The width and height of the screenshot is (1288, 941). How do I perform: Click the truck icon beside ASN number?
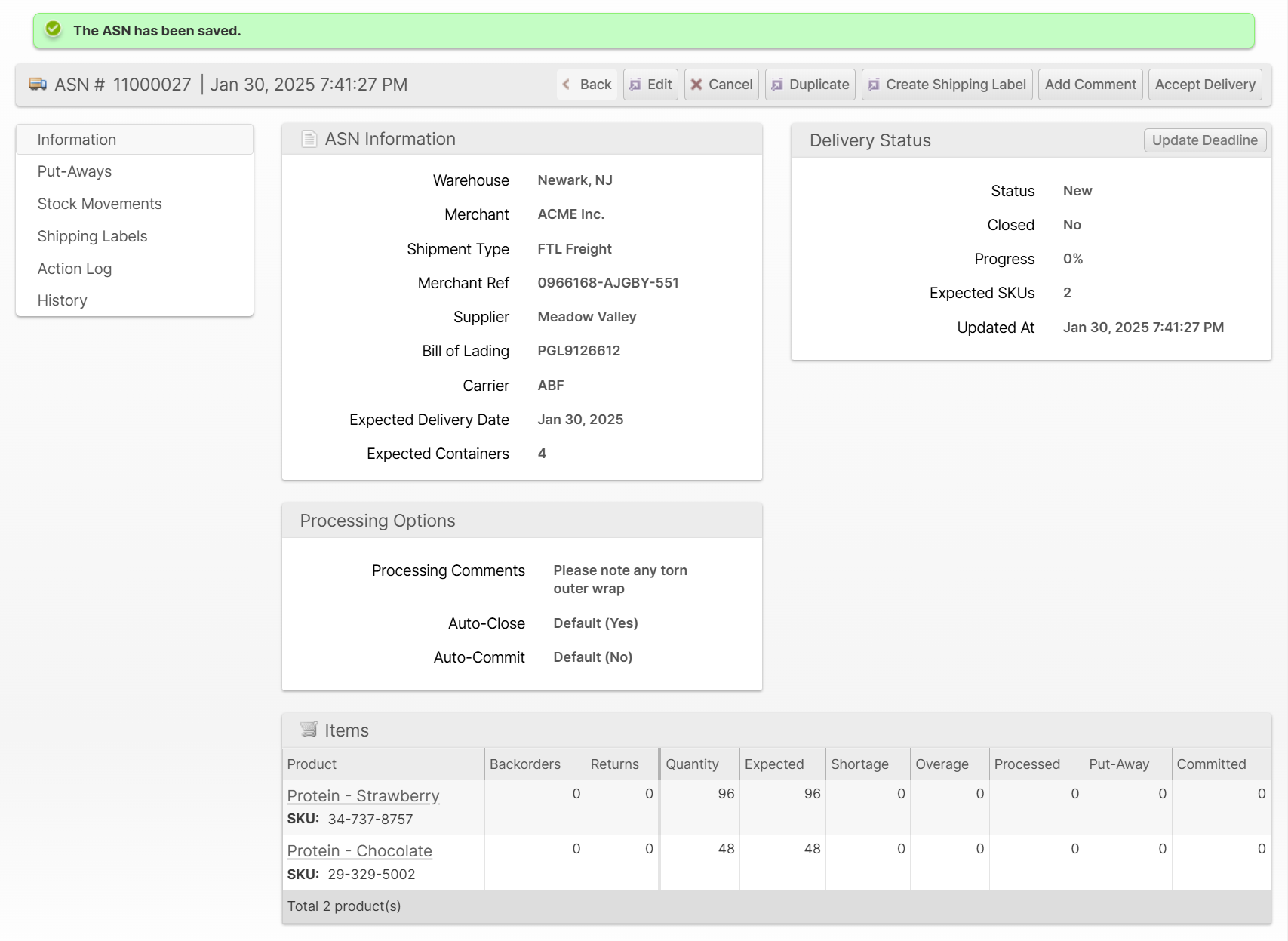(x=38, y=85)
